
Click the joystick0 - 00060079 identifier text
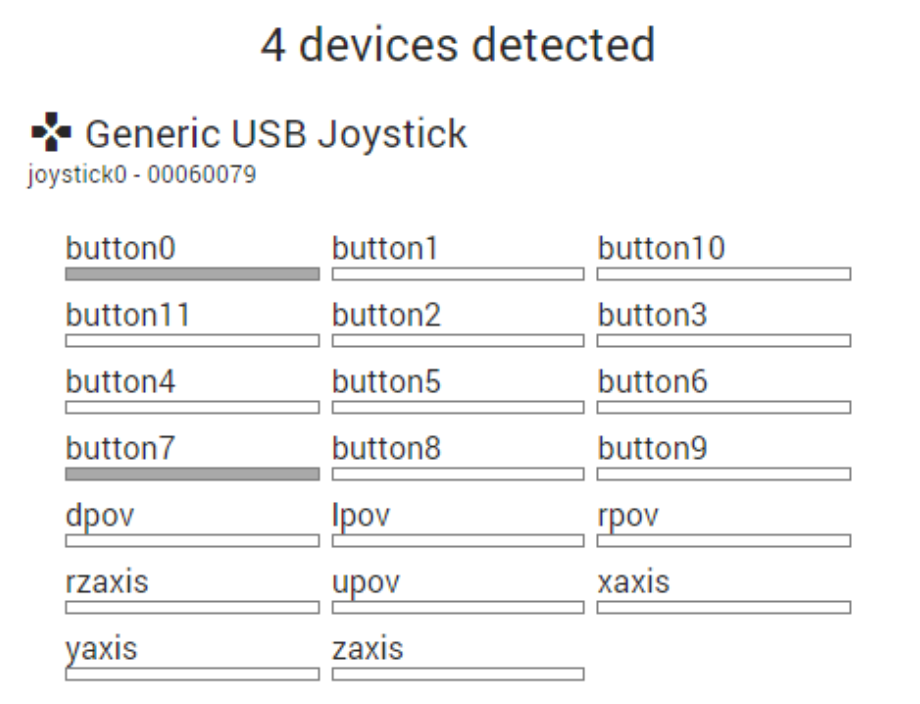coord(142,175)
